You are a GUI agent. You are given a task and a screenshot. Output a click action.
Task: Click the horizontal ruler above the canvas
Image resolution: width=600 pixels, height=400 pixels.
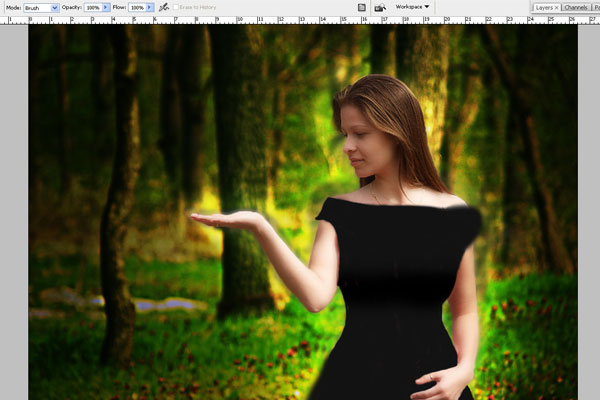pos(300,21)
